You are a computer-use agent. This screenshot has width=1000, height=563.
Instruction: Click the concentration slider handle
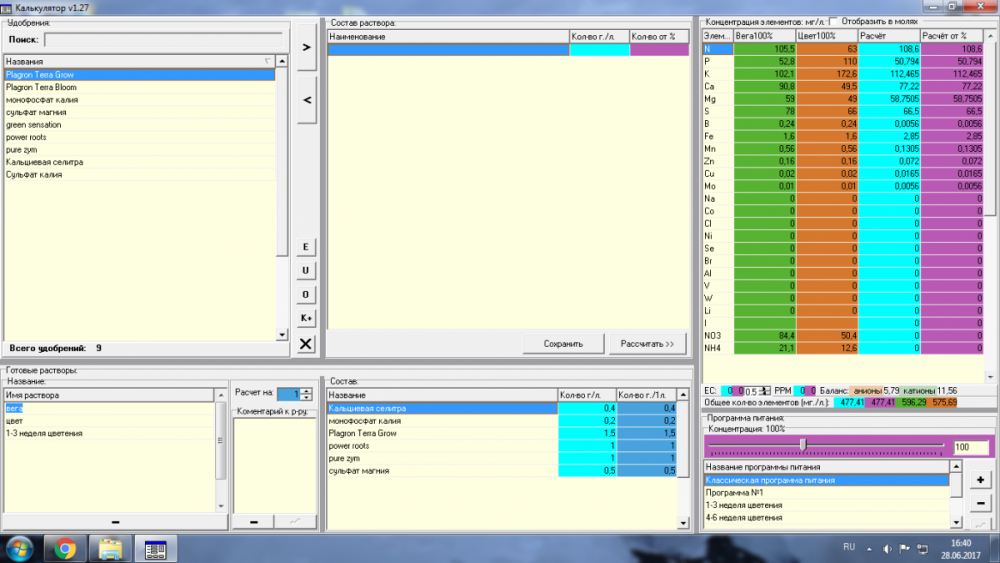803,444
